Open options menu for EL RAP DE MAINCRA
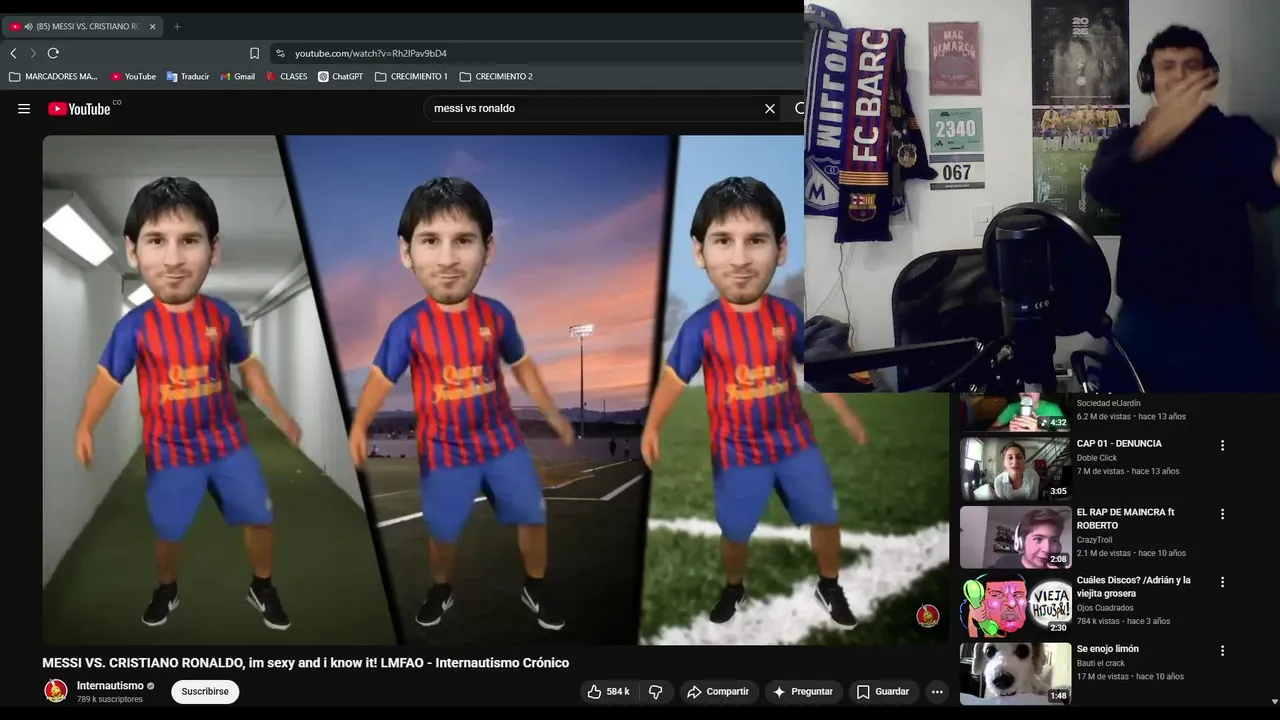This screenshot has height=720, width=1280. (x=1222, y=514)
